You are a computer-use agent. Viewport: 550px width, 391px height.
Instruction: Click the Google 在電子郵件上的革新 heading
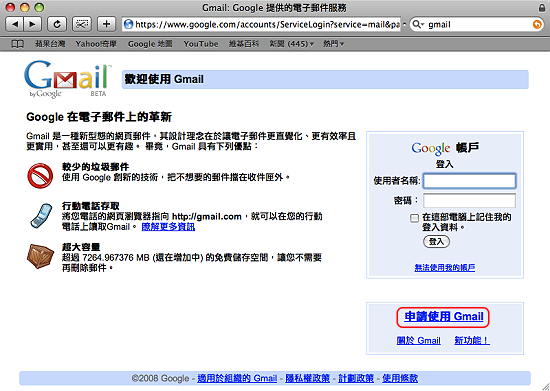point(99,117)
